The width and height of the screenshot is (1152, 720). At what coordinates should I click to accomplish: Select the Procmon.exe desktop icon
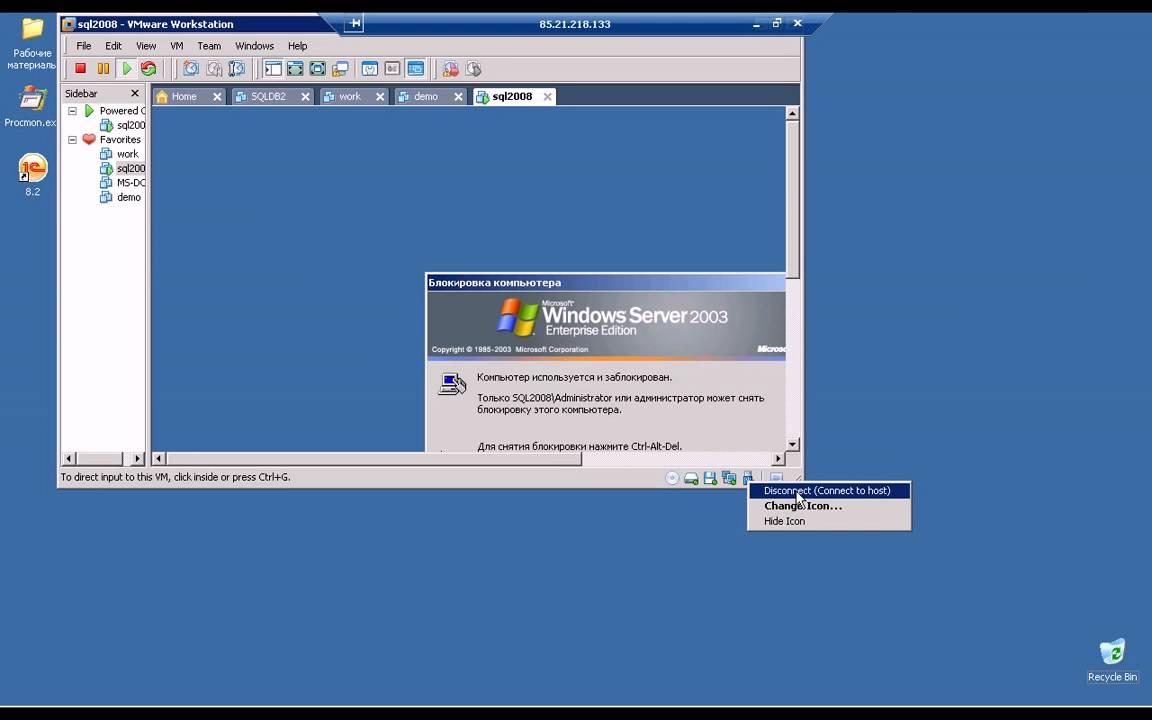[x=31, y=107]
